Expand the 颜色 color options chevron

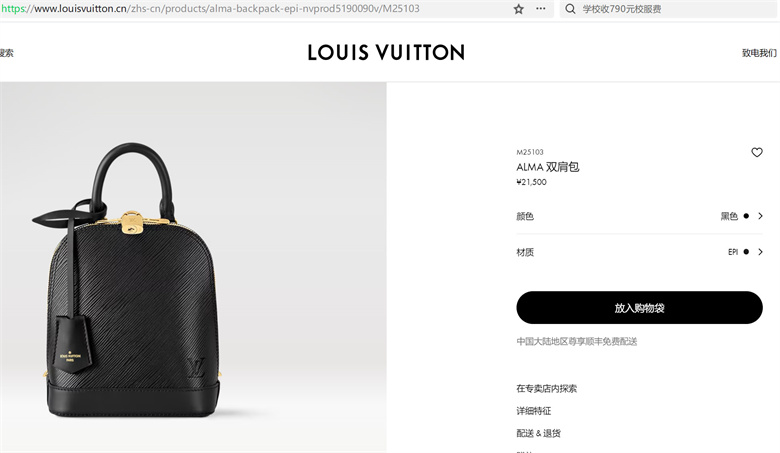coord(760,216)
